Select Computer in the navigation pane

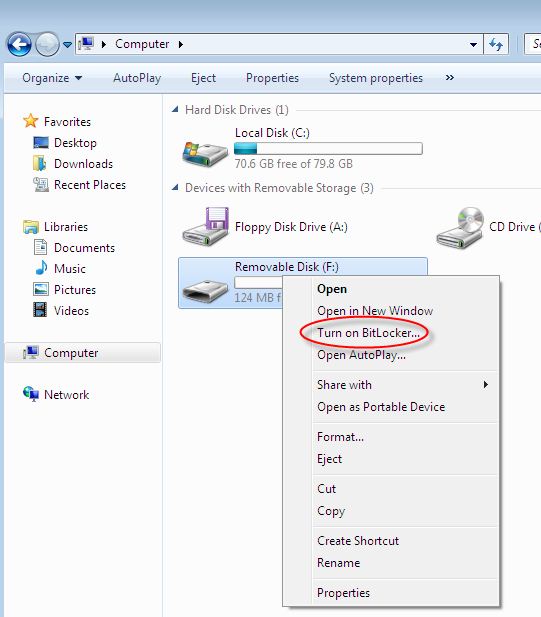[83, 353]
